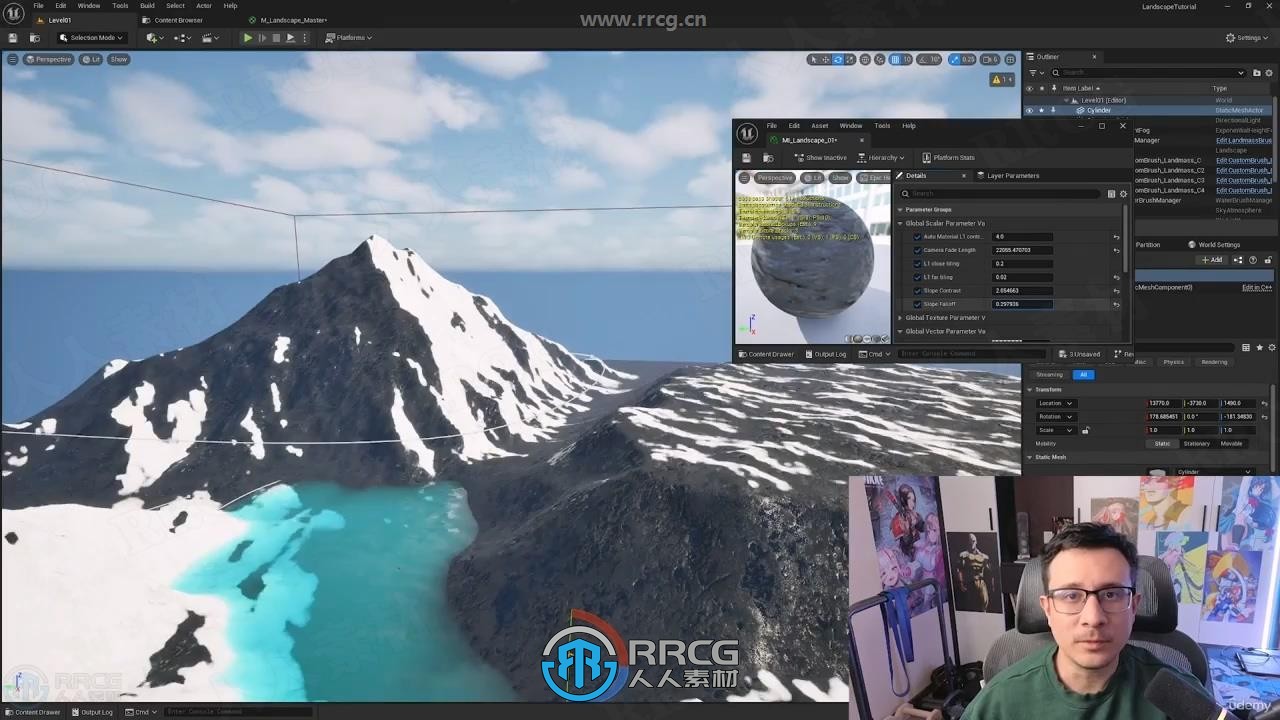The height and width of the screenshot is (720, 1280).
Task: Open the Unreal Engine logo in the main window
Action: click(x=14, y=13)
